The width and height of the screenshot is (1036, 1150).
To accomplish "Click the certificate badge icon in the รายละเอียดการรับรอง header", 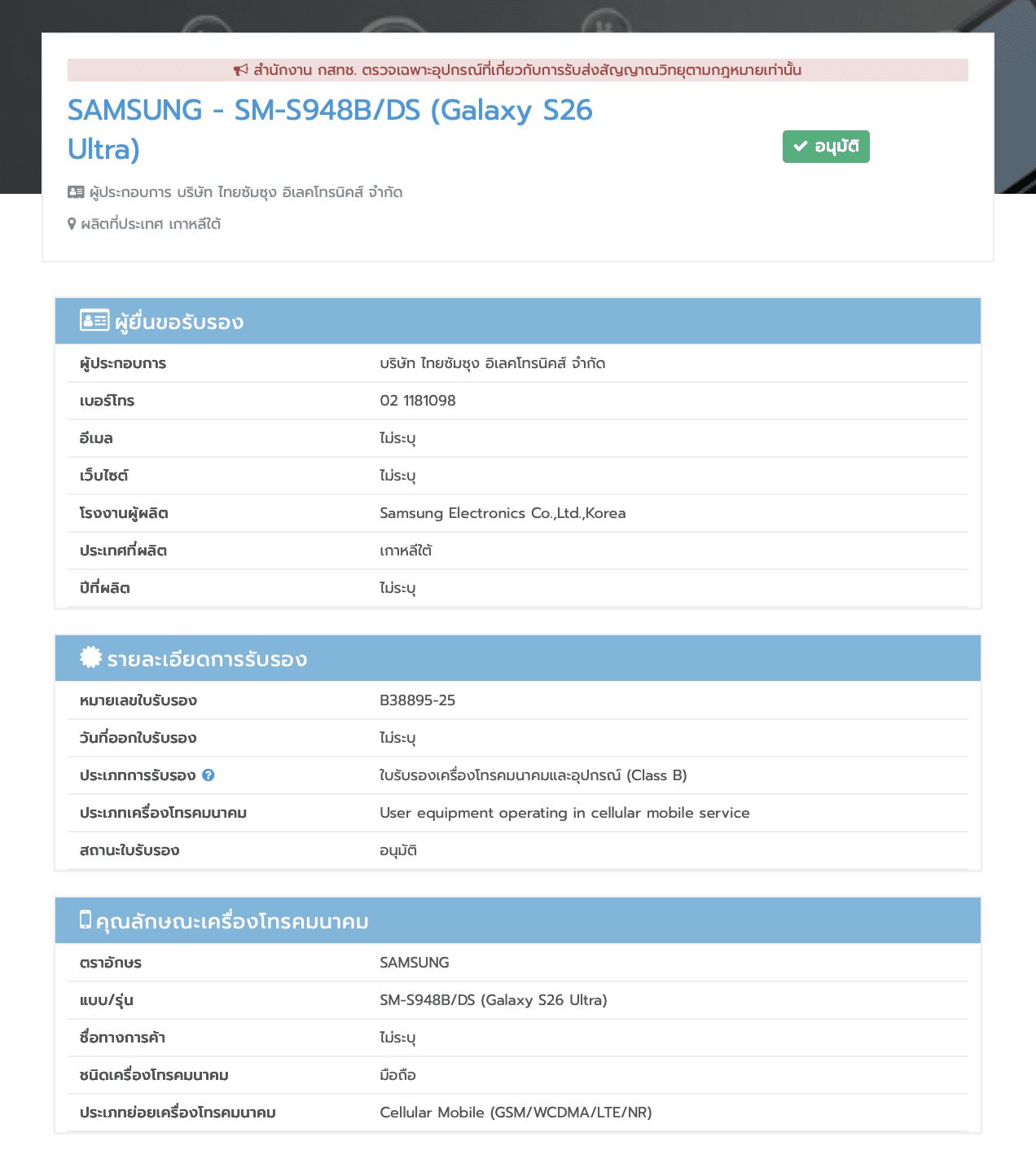I will coord(91,657).
